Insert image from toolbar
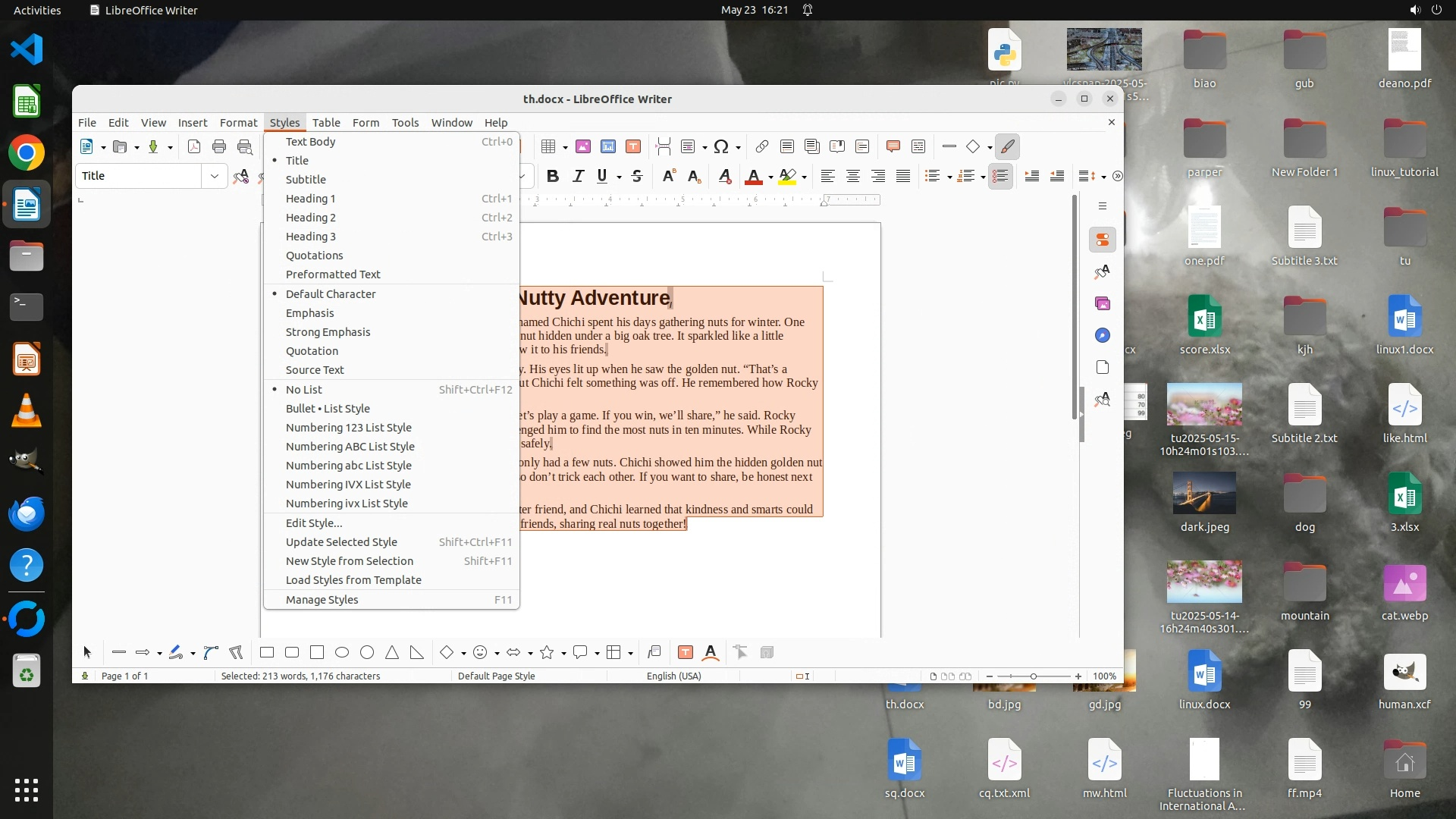This screenshot has width=1456, height=819. pos(582,146)
